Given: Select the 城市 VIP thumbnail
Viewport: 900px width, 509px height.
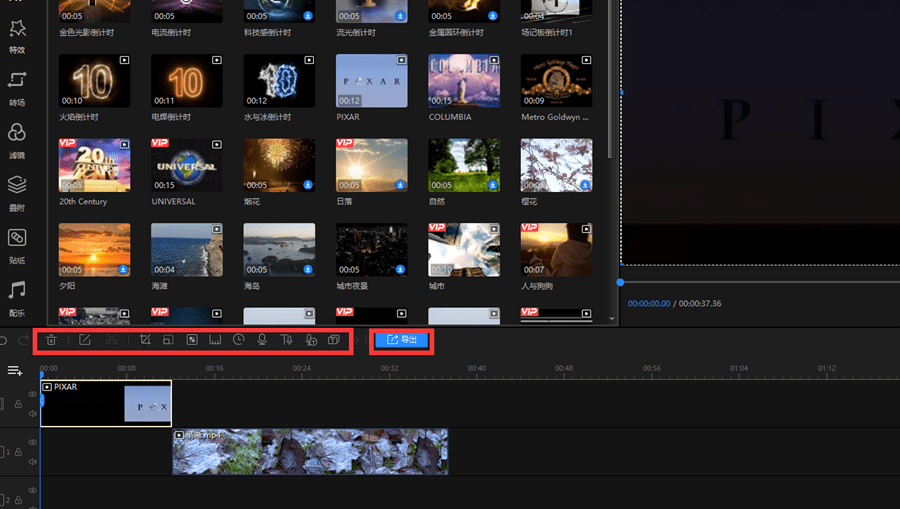Looking at the screenshot, I should [464, 250].
